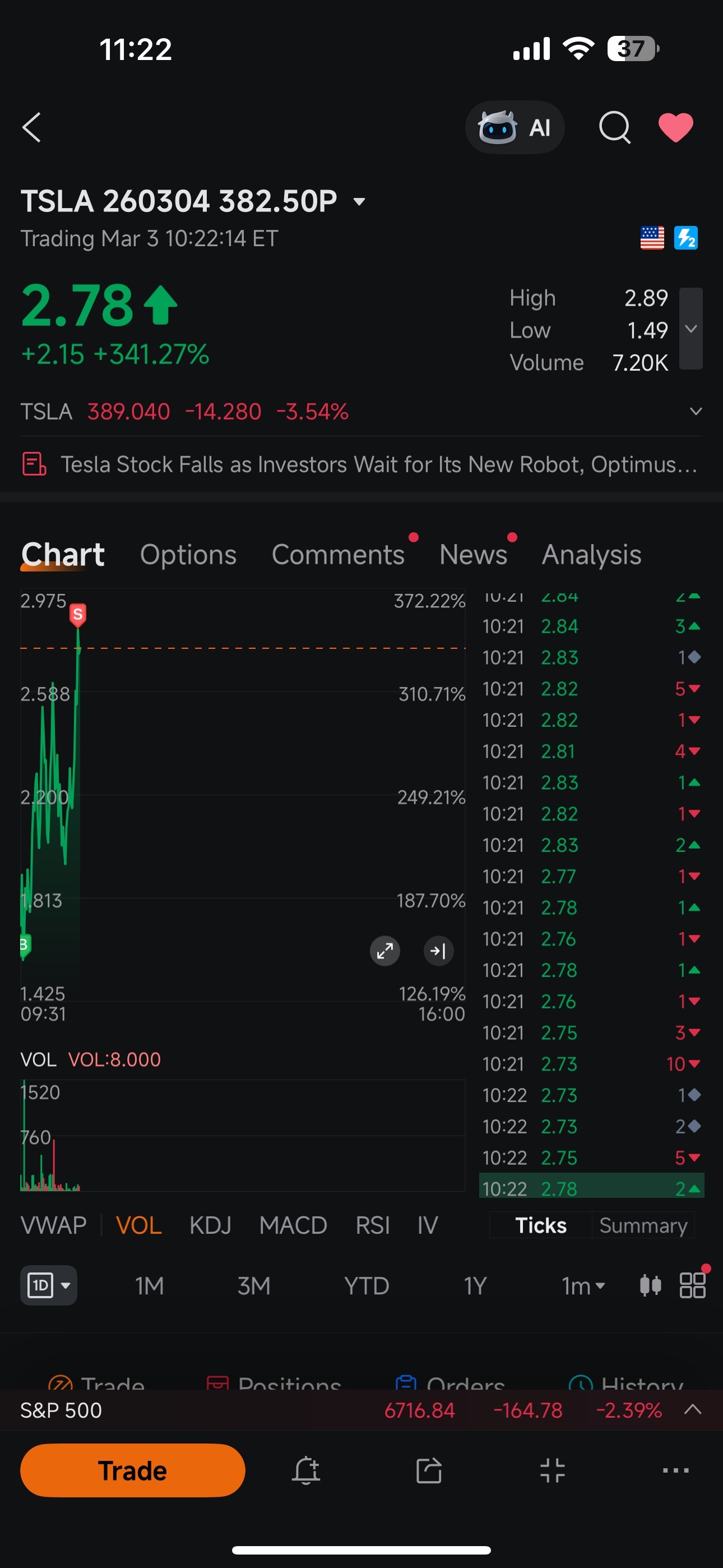Collapse ticks panel with arrow-to-bar icon

click(438, 950)
